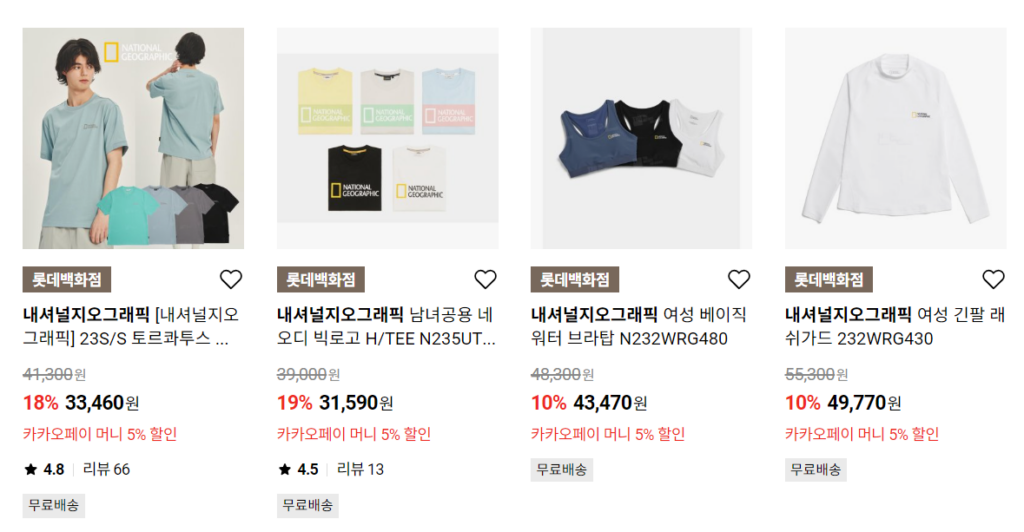Open the five big-logo tees product image
Viewport: 1024px width, 532px height.
[x=387, y=138]
